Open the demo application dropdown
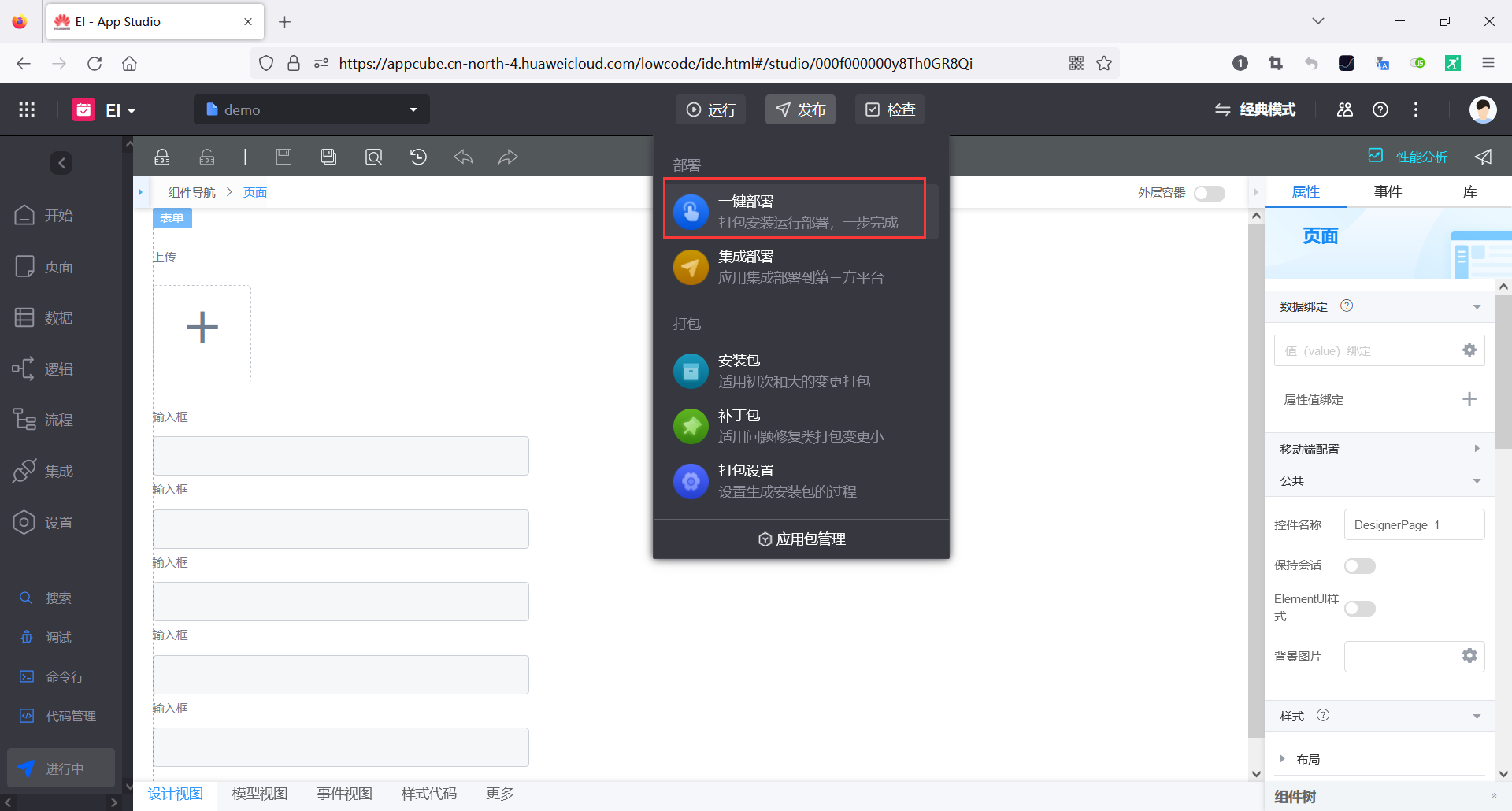This screenshot has height=811, width=1512. pos(413,109)
